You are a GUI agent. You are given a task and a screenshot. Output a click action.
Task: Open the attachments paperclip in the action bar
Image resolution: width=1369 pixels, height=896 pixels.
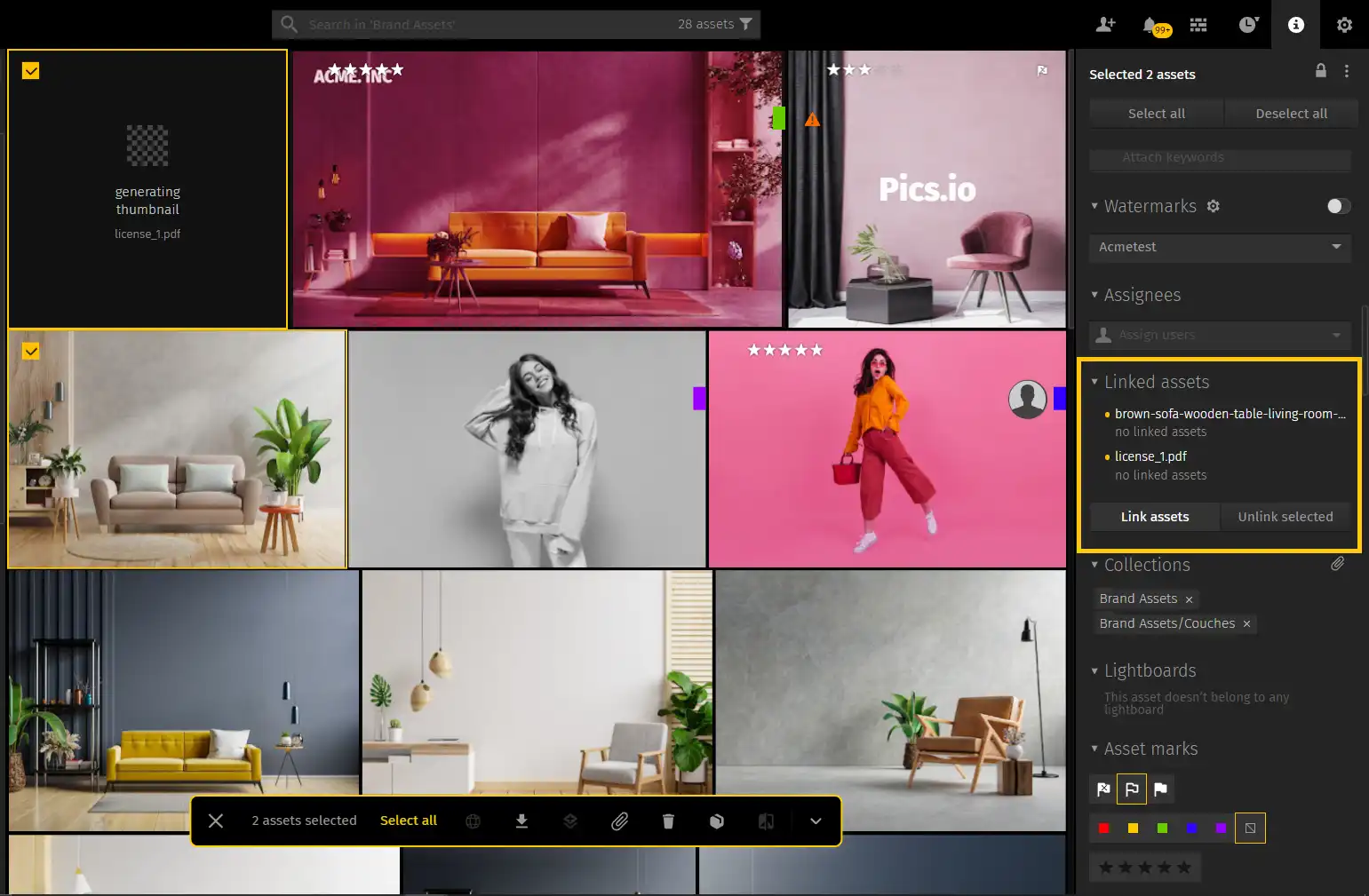[x=620, y=821]
